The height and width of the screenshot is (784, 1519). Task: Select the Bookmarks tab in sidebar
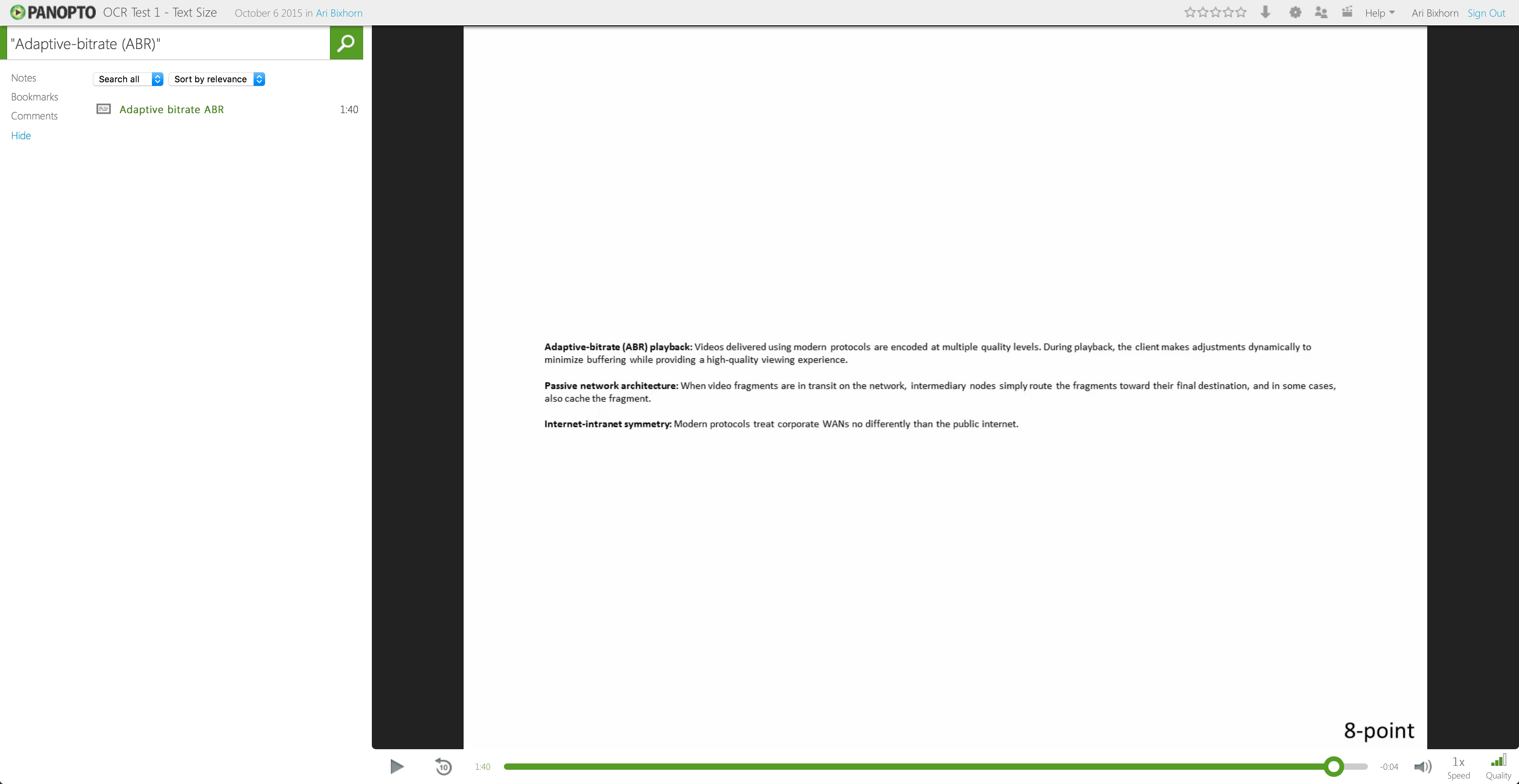[x=35, y=96]
